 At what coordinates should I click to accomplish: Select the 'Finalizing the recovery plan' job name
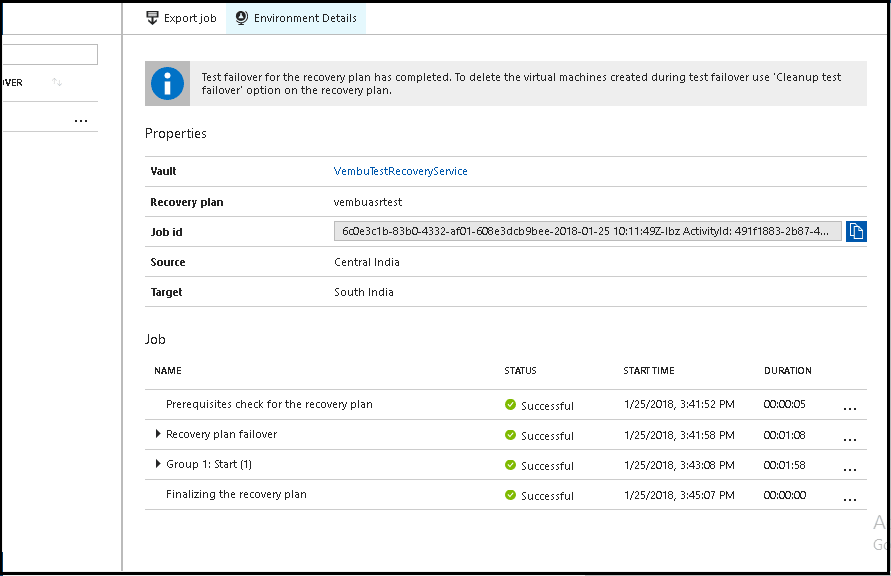(236, 494)
